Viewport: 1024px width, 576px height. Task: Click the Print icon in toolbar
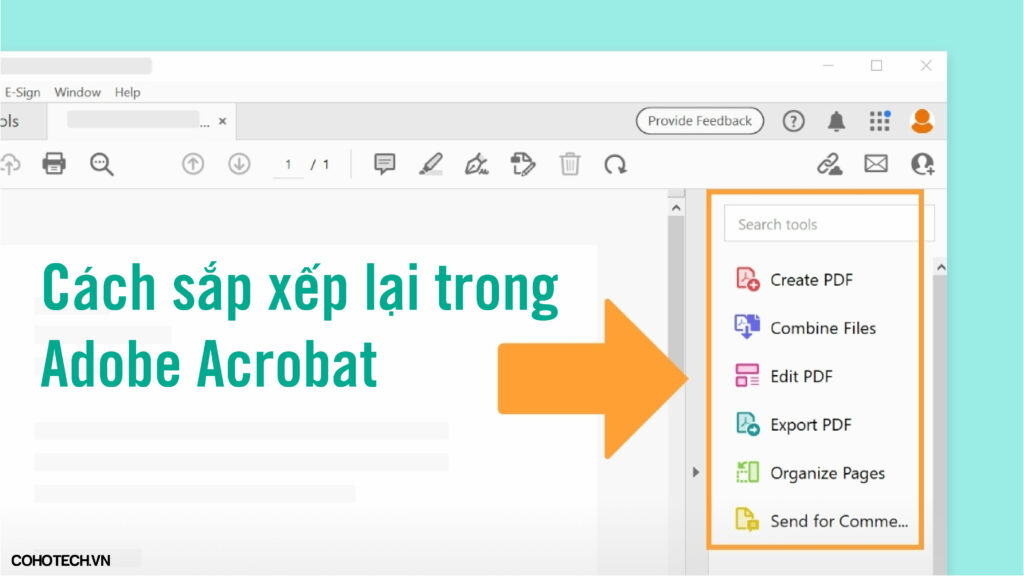click(x=54, y=164)
